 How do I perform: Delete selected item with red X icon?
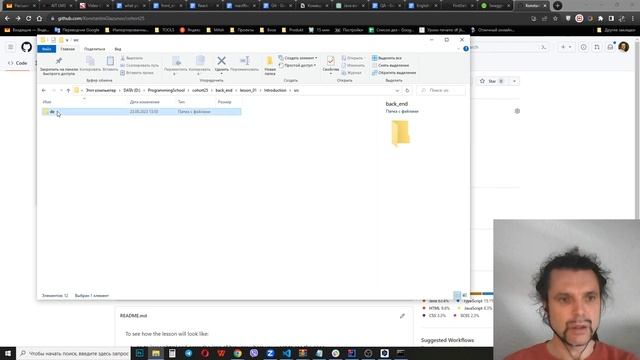tap(222, 64)
